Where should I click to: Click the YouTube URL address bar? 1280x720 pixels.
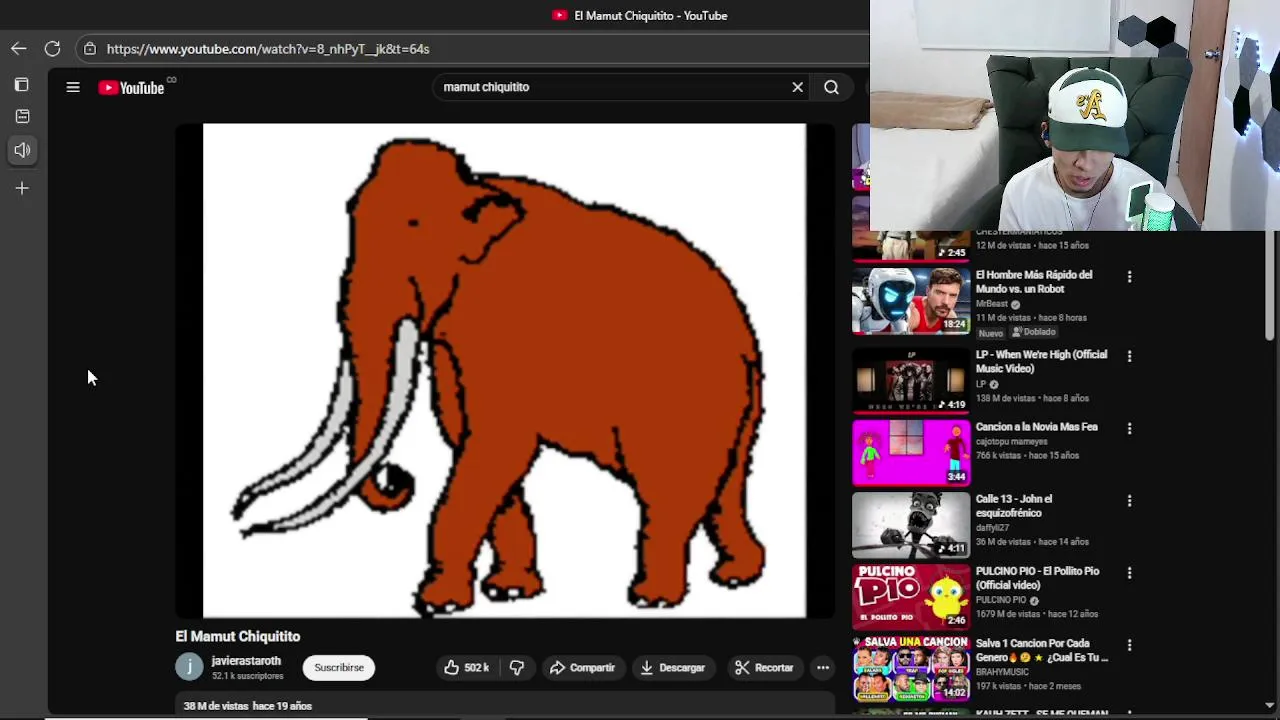coord(268,48)
